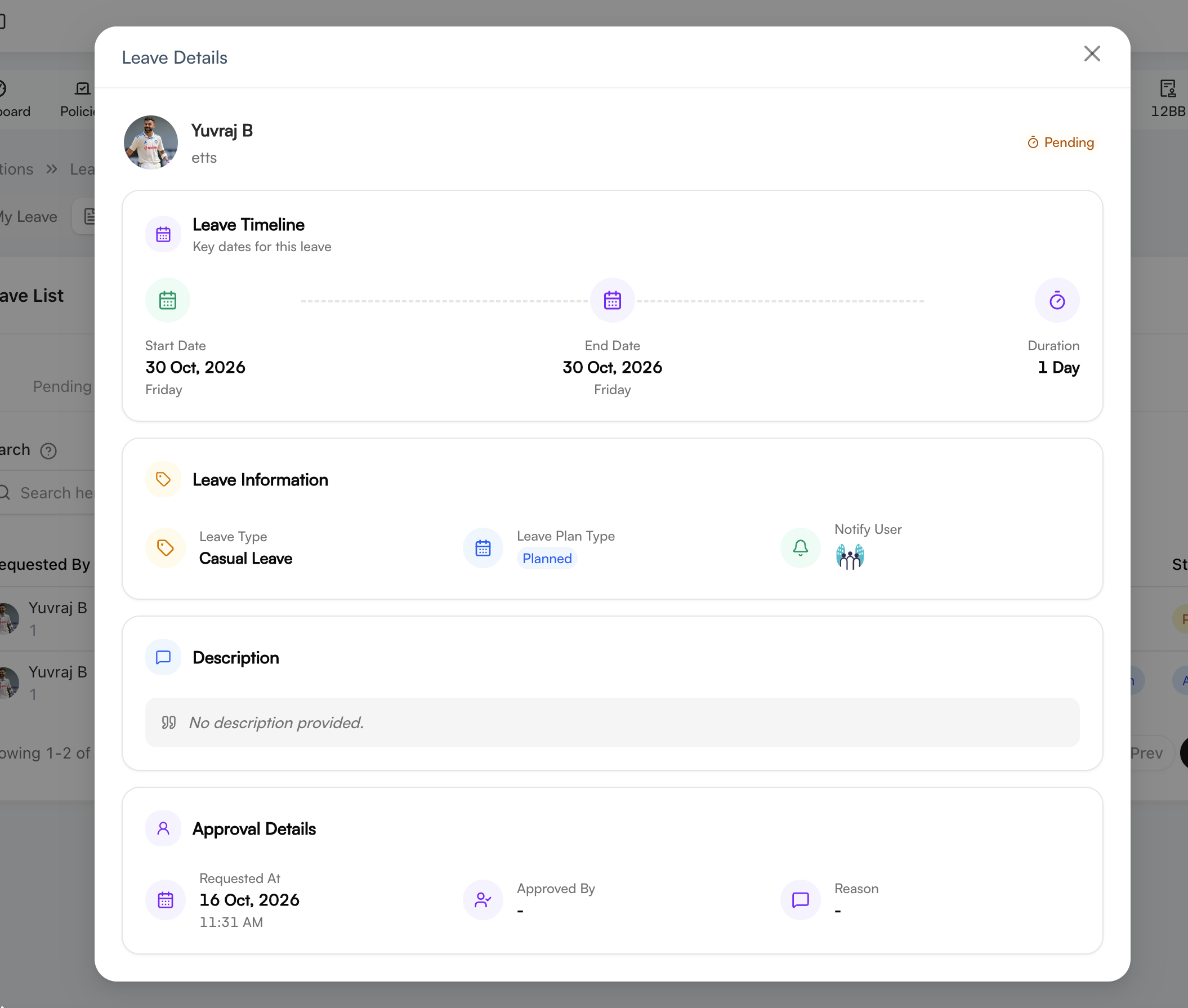Image resolution: width=1188 pixels, height=1008 pixels.
Task: Click first Yuvraj B row in background list
Action: coord(47,618)
